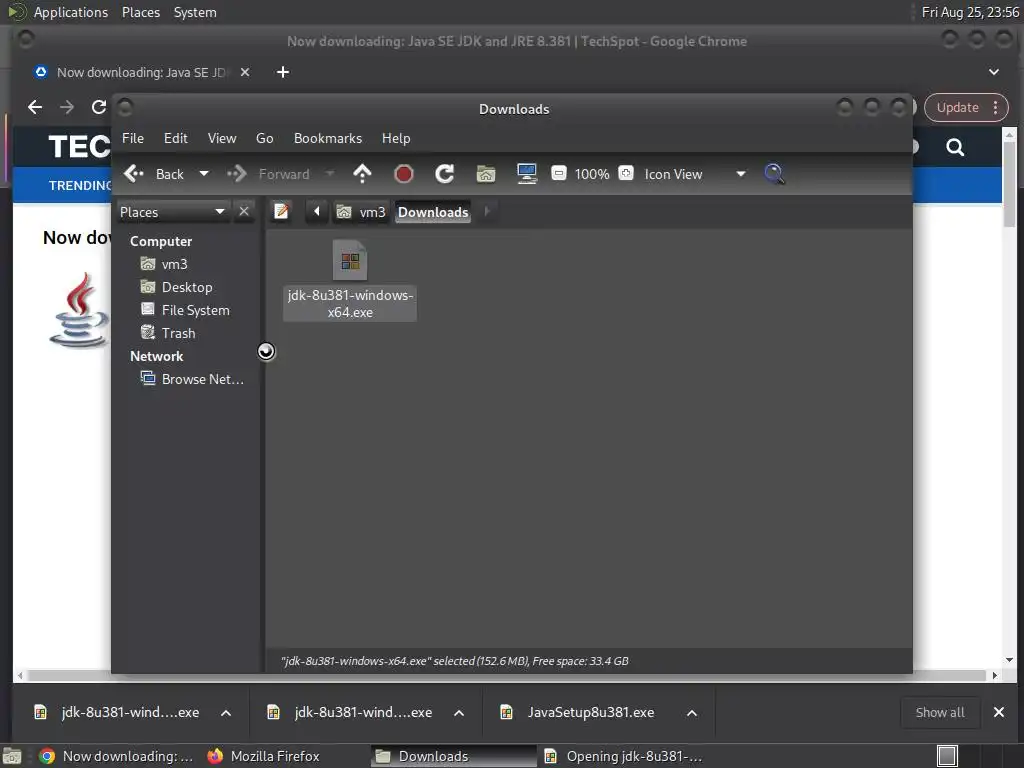Select the vm3 path bar button
This screenshot has width=1024, height=768.
[x=361, y=212]
